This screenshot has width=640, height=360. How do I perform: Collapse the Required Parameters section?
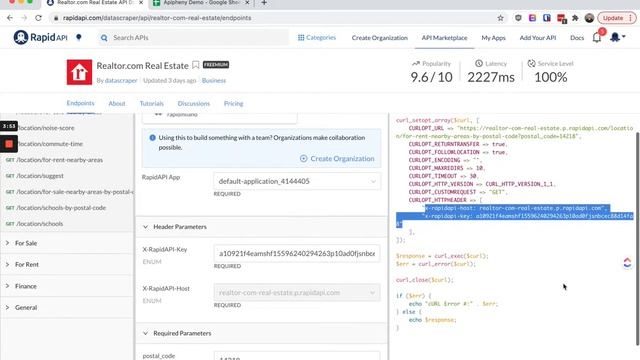(262, 333)
